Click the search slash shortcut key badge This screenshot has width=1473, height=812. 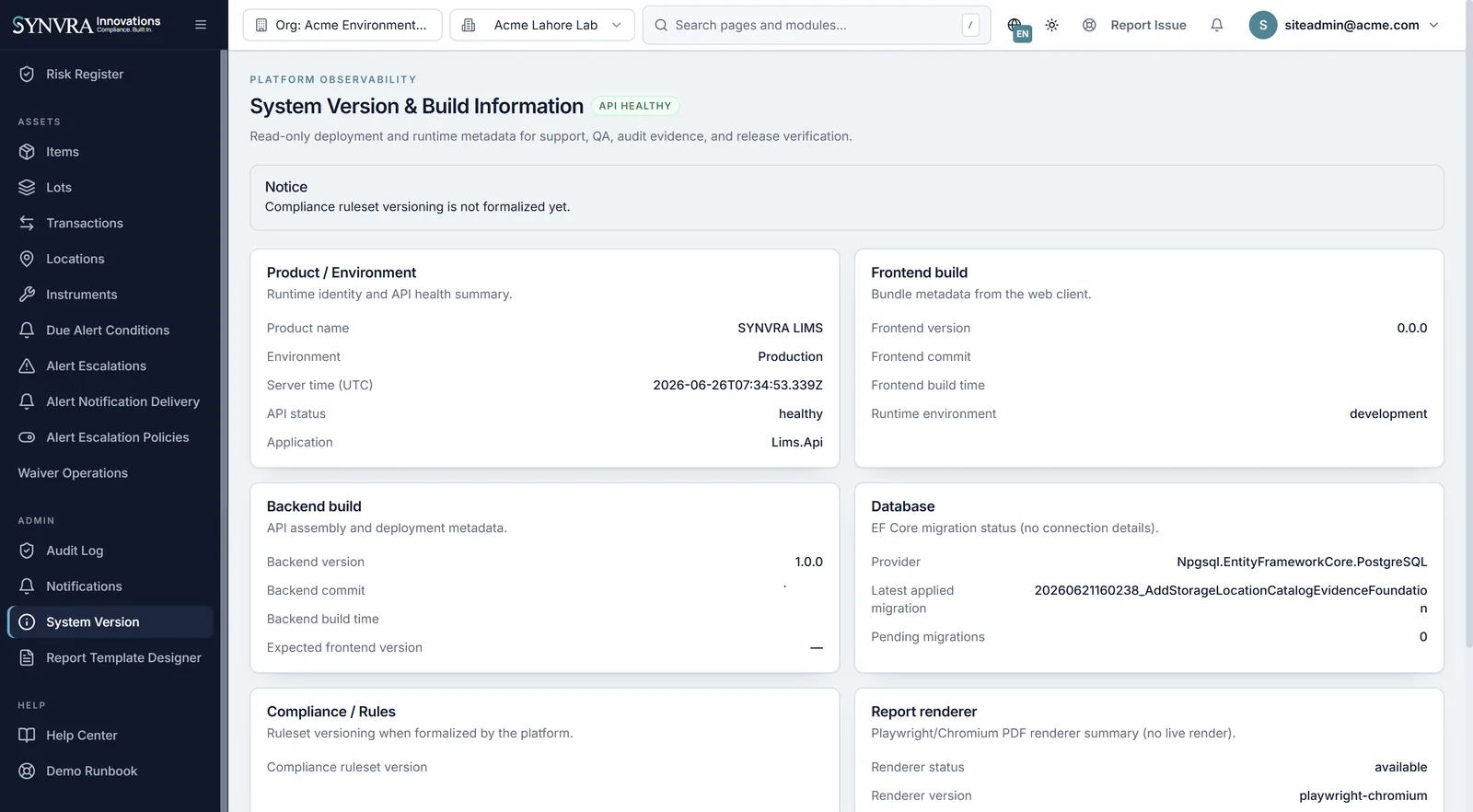970,25
